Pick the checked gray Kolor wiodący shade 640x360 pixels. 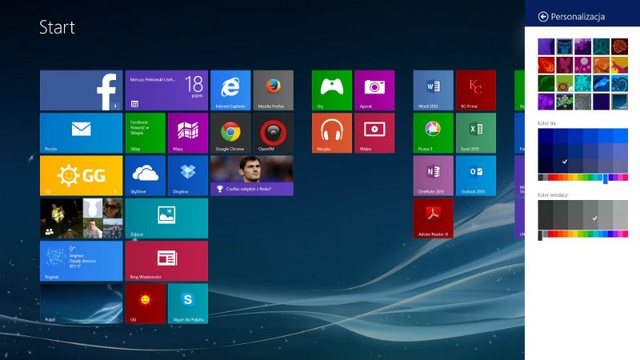[x=590, y=215]
